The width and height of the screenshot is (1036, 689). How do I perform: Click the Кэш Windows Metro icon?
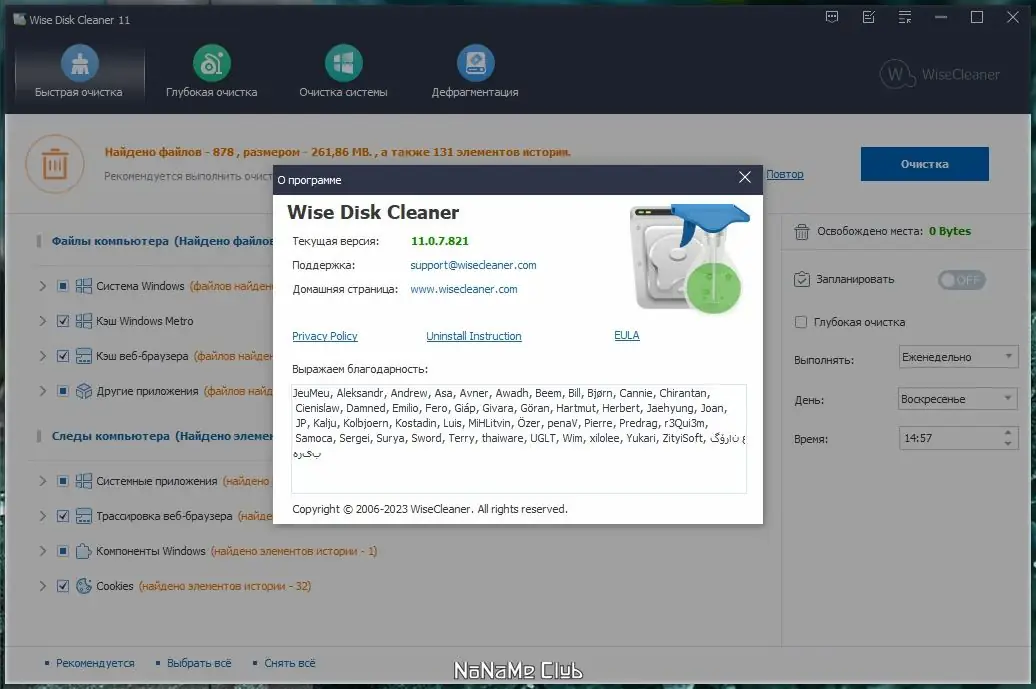pyautogui.click(x=84, y=321)
